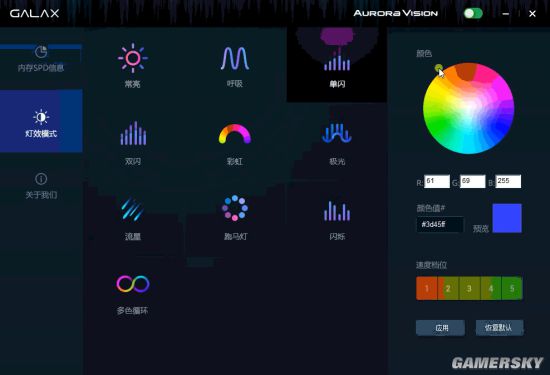Select the 流星 meteor effect icon
The height and width of the screenshot is (375, 550).
click(x=133, y=209)
